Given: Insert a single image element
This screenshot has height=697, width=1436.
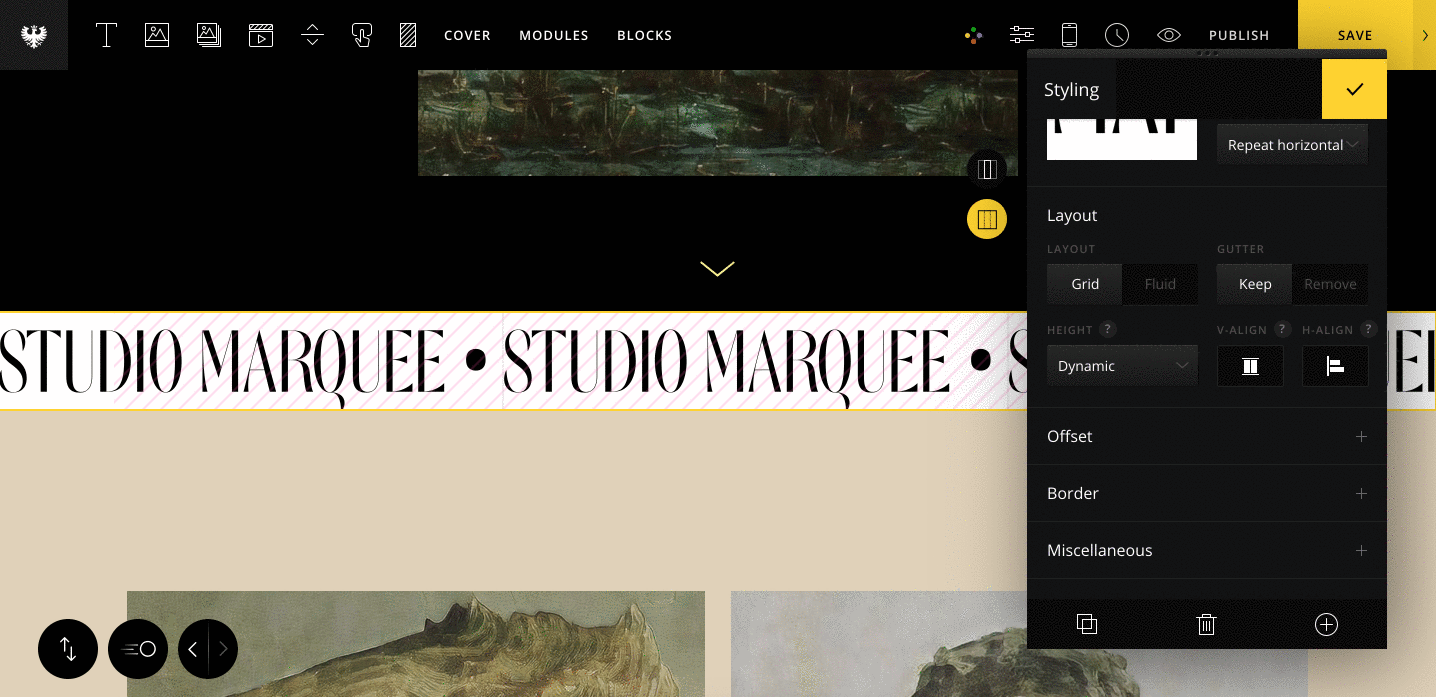Looking at the screenshot, I should point(157,35).
